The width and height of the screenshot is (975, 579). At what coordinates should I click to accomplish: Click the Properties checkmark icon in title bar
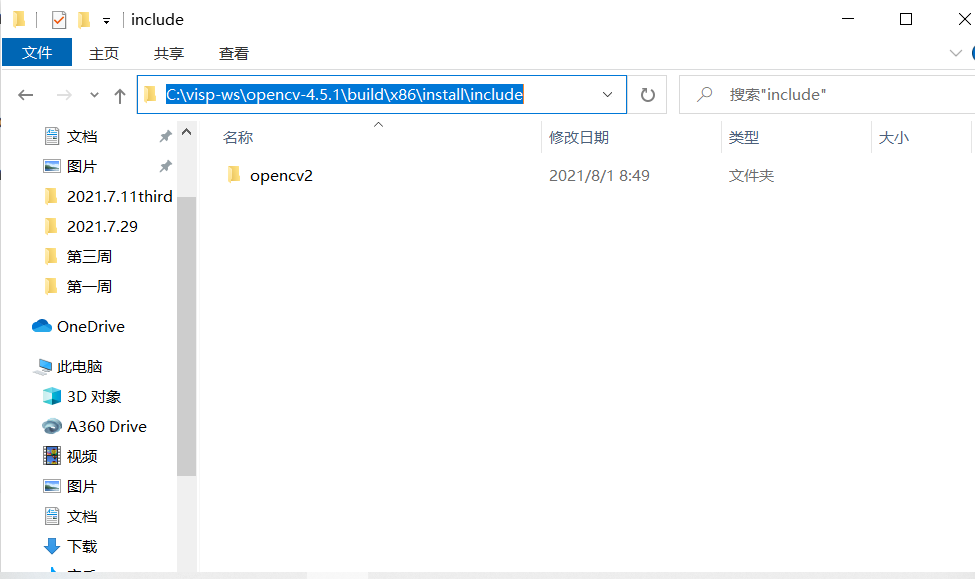(x=59, y=20)
